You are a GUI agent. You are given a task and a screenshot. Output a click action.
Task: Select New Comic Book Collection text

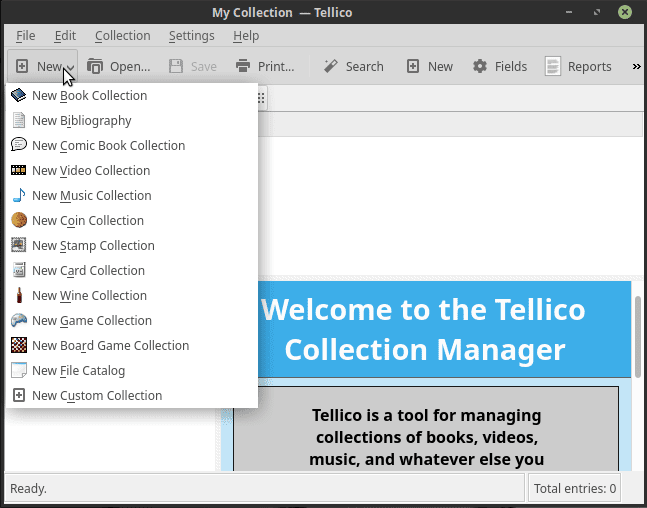[109, 145]
